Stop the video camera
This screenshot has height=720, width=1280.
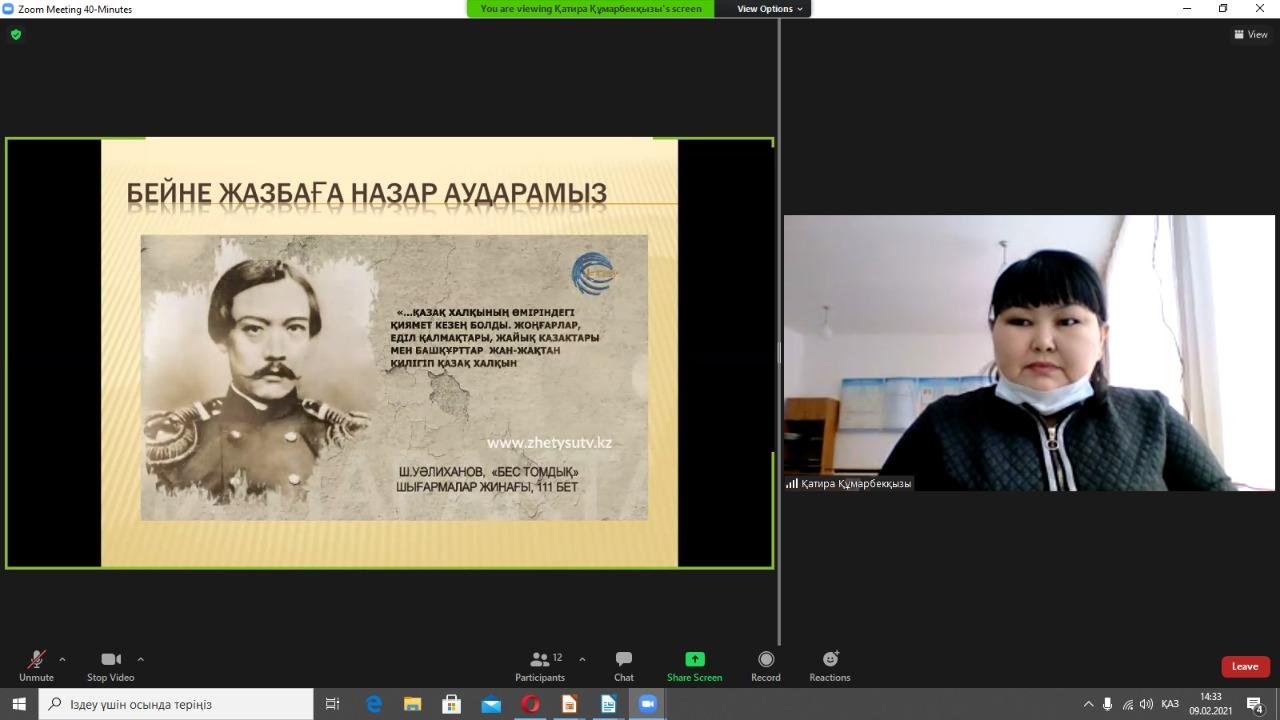coord(110,665)
